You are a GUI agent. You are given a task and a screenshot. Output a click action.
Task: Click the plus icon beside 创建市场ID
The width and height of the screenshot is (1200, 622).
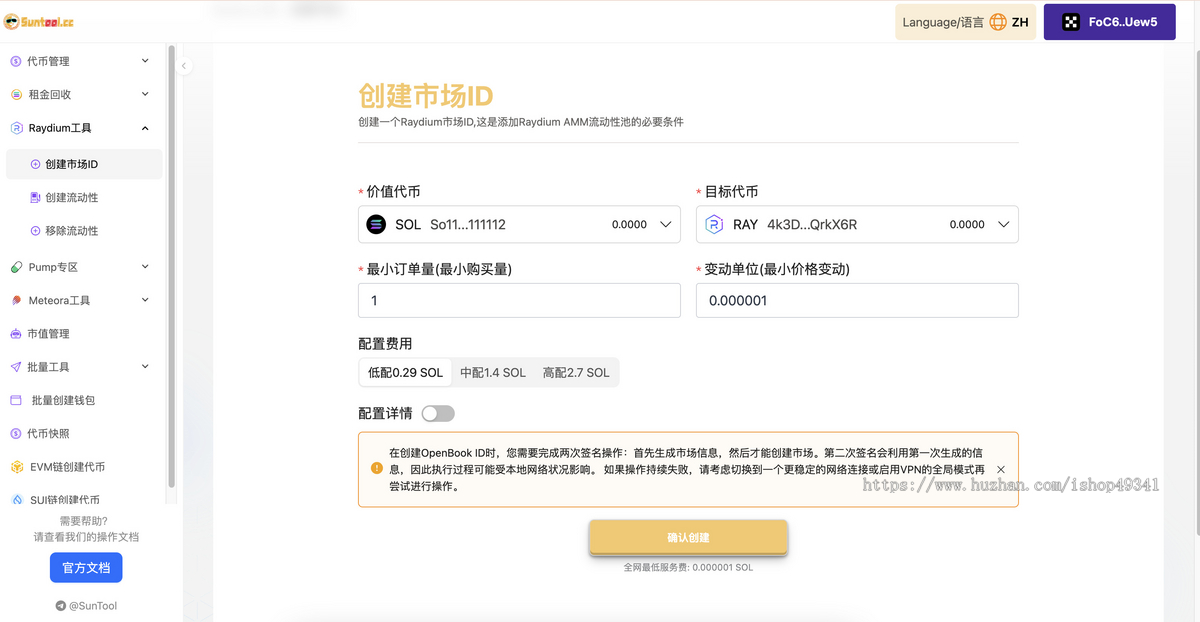coord(36,164)
